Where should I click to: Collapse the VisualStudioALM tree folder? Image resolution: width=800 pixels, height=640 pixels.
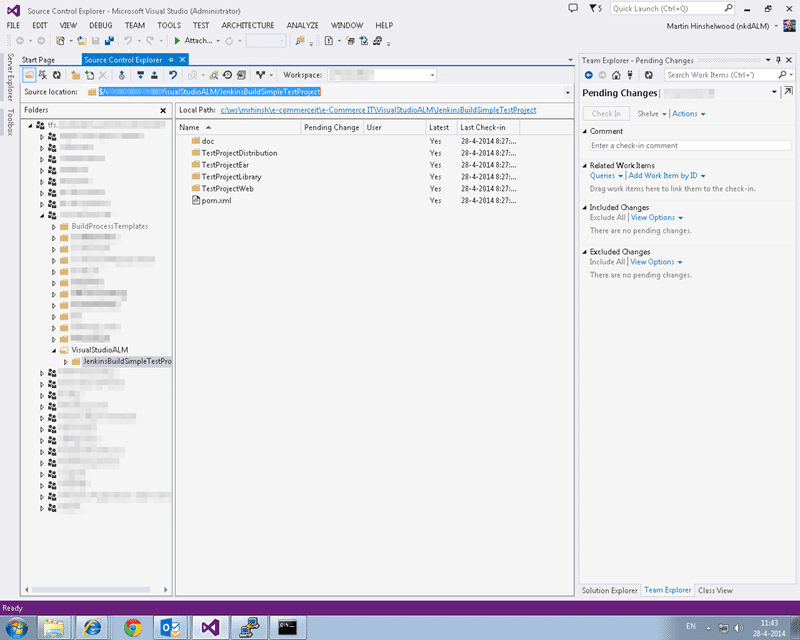[x=54, y=350]
